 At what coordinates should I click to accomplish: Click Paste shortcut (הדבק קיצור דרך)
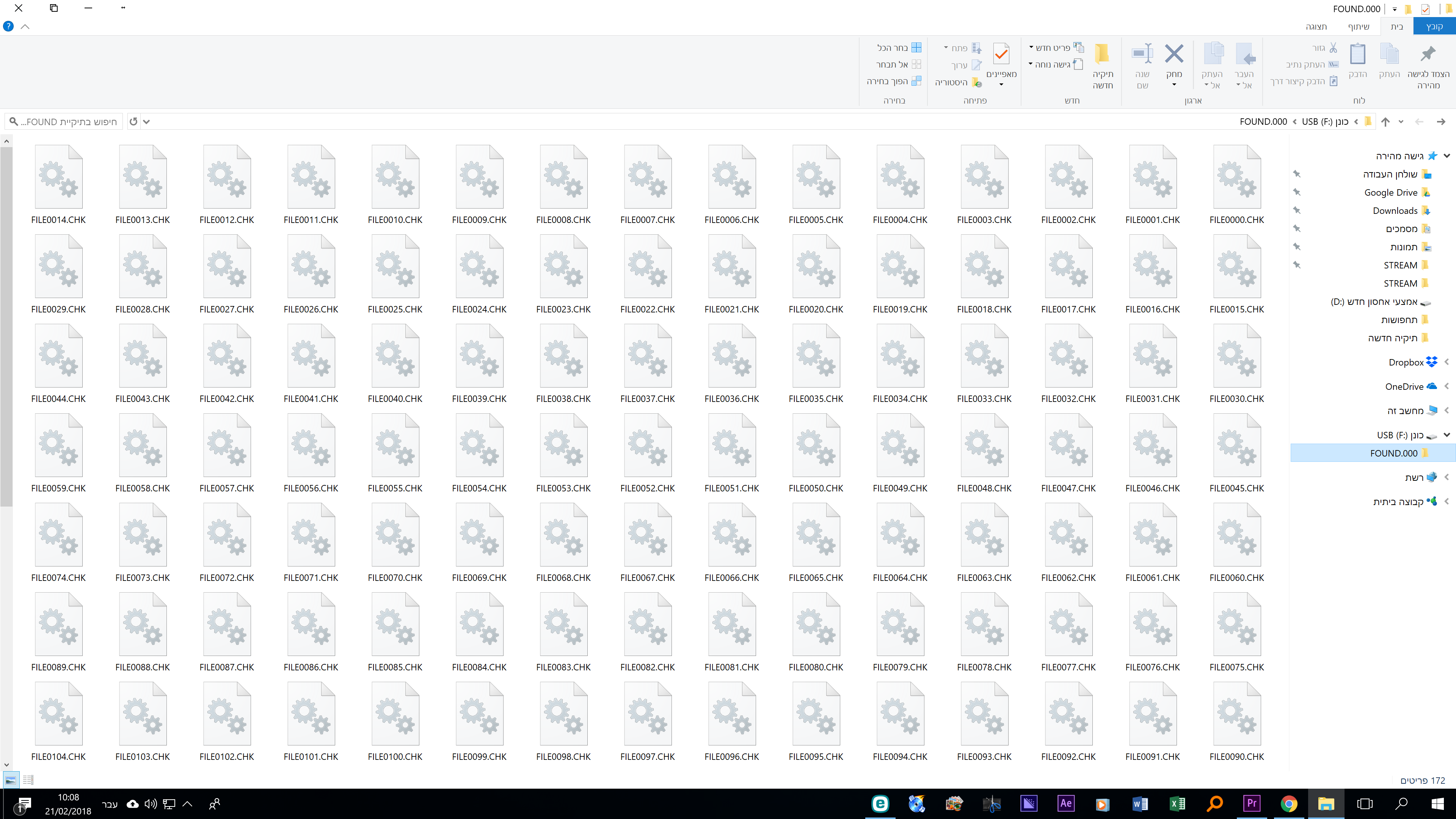(x=1304, y=82)
